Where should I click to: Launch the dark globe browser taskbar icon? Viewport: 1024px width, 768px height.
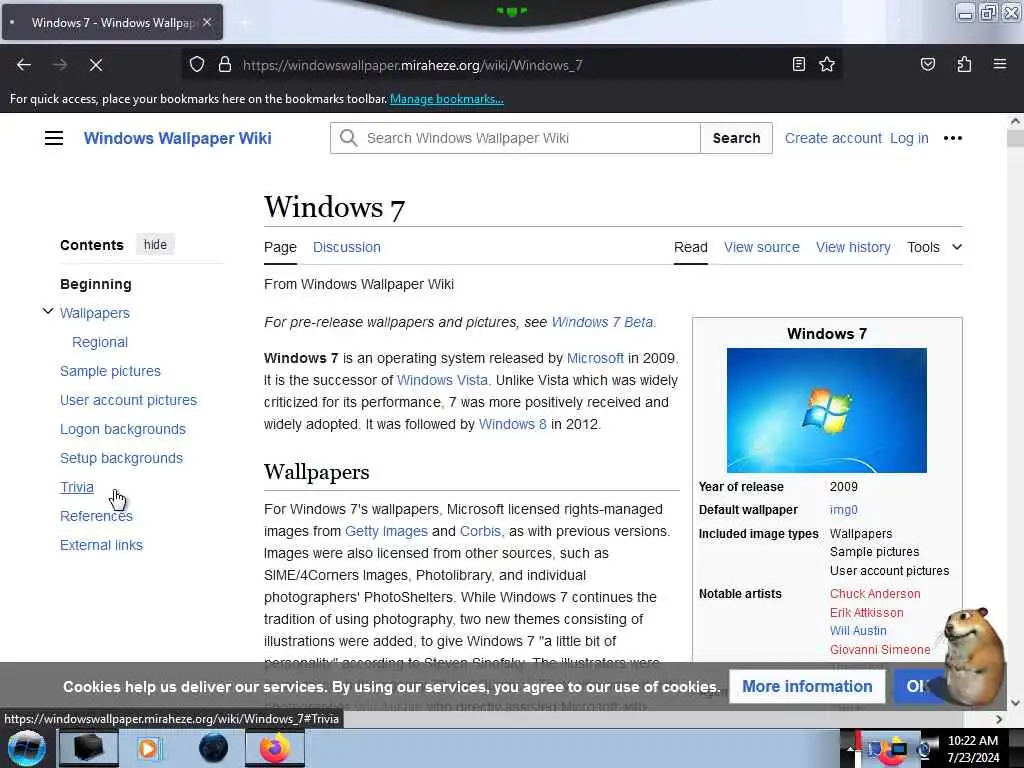click(x=213, y=748)
